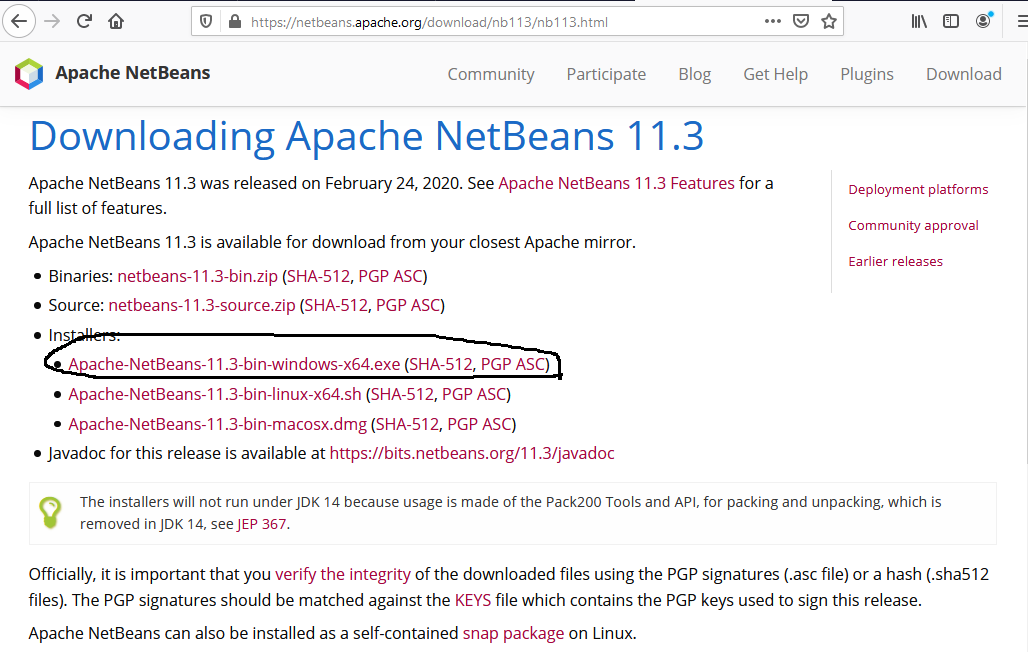Open SHA-512 for the binaries zip
The height and width of the screenshot is (652, 1028).
(319, 276)
